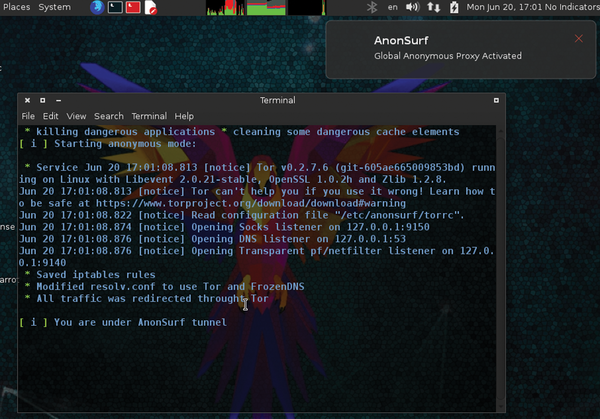600x419 pixels.
Task: Click the torproject.org download warning URL
Action: coord(251,203)
